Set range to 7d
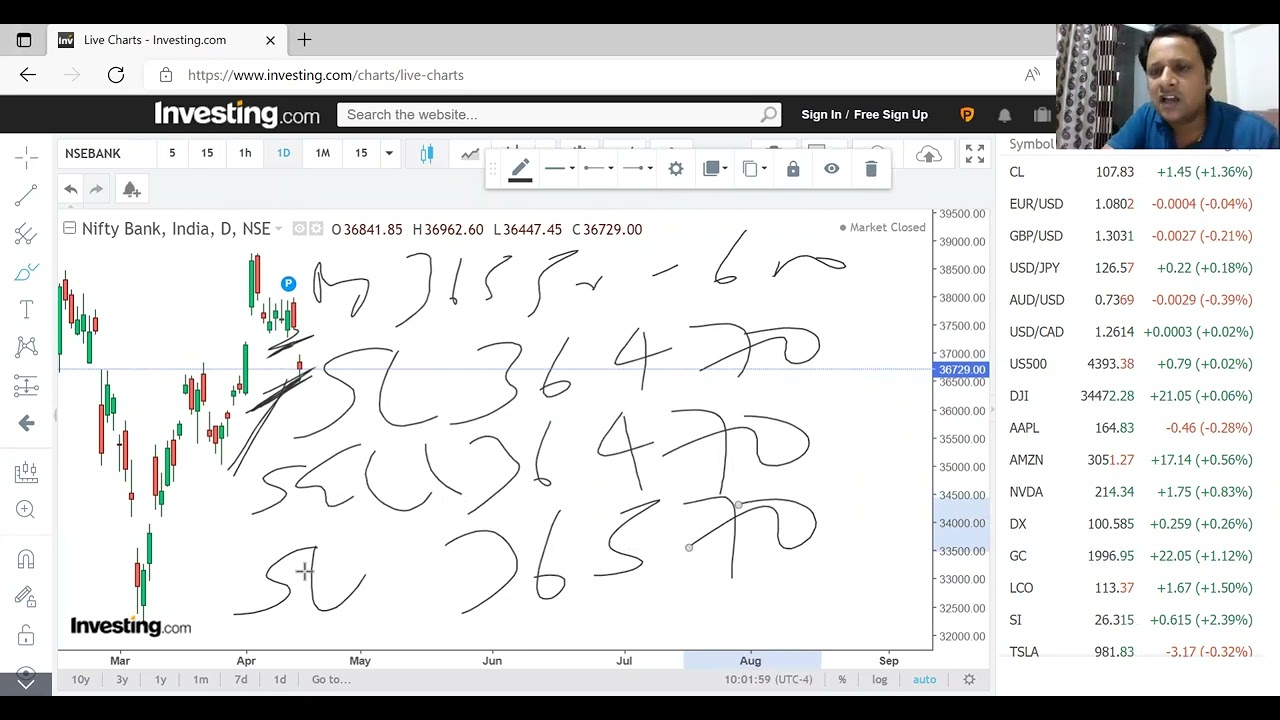Image resolution: width=1280 pixels, height=720 pixels. pyautogui.click(x=241, y=679)
